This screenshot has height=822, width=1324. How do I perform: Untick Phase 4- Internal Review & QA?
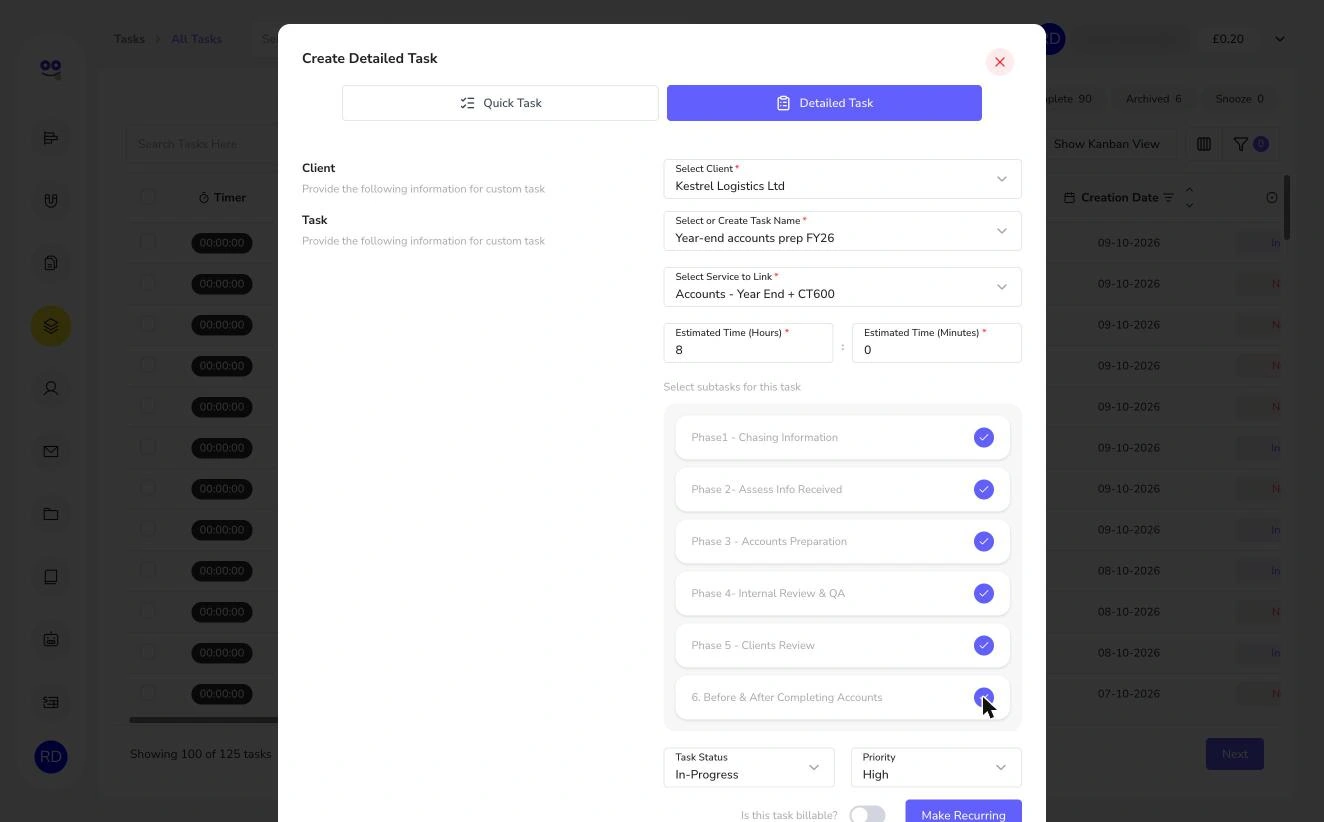tap(984, 594)
